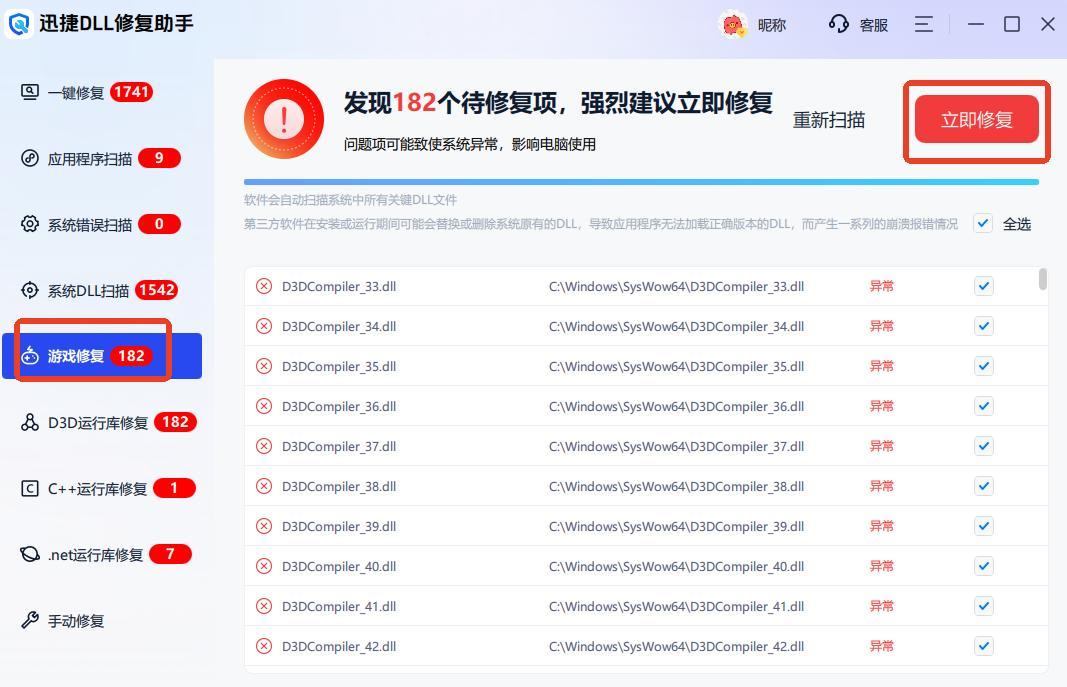Uncheck the D3DCompiler_41.dll checkbox
Image resolution: width=1067 pixels, height=687 pixels.
click(x=983, y=606)
